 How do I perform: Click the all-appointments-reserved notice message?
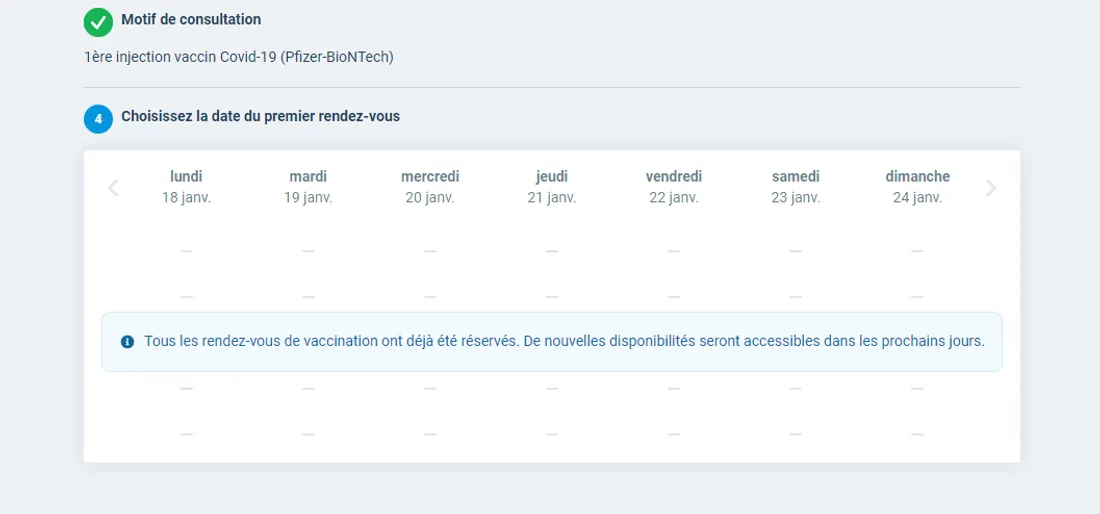point(564,341)
